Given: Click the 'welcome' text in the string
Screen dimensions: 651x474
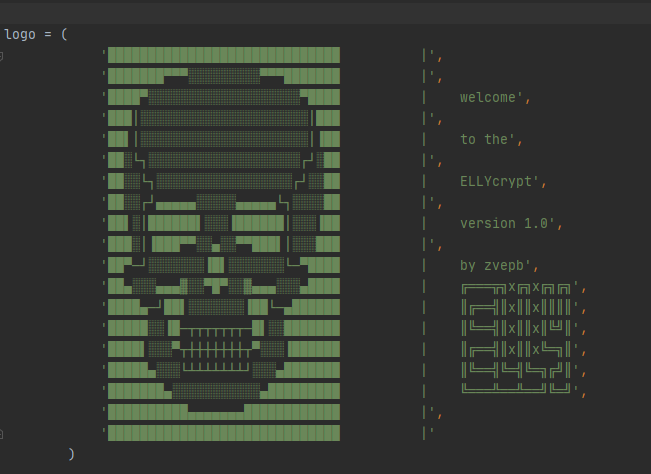Looking at the screenshot, I should [x=489, y=98].
